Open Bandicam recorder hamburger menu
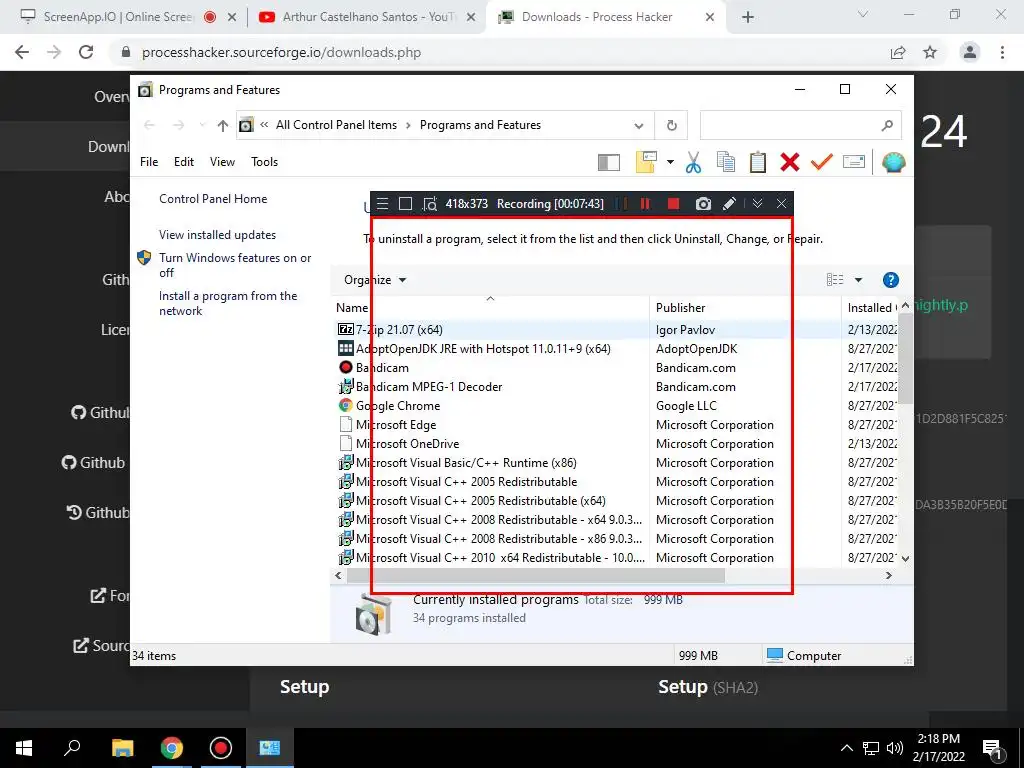Screen dimensions: 1024x768 pos(383,204)
